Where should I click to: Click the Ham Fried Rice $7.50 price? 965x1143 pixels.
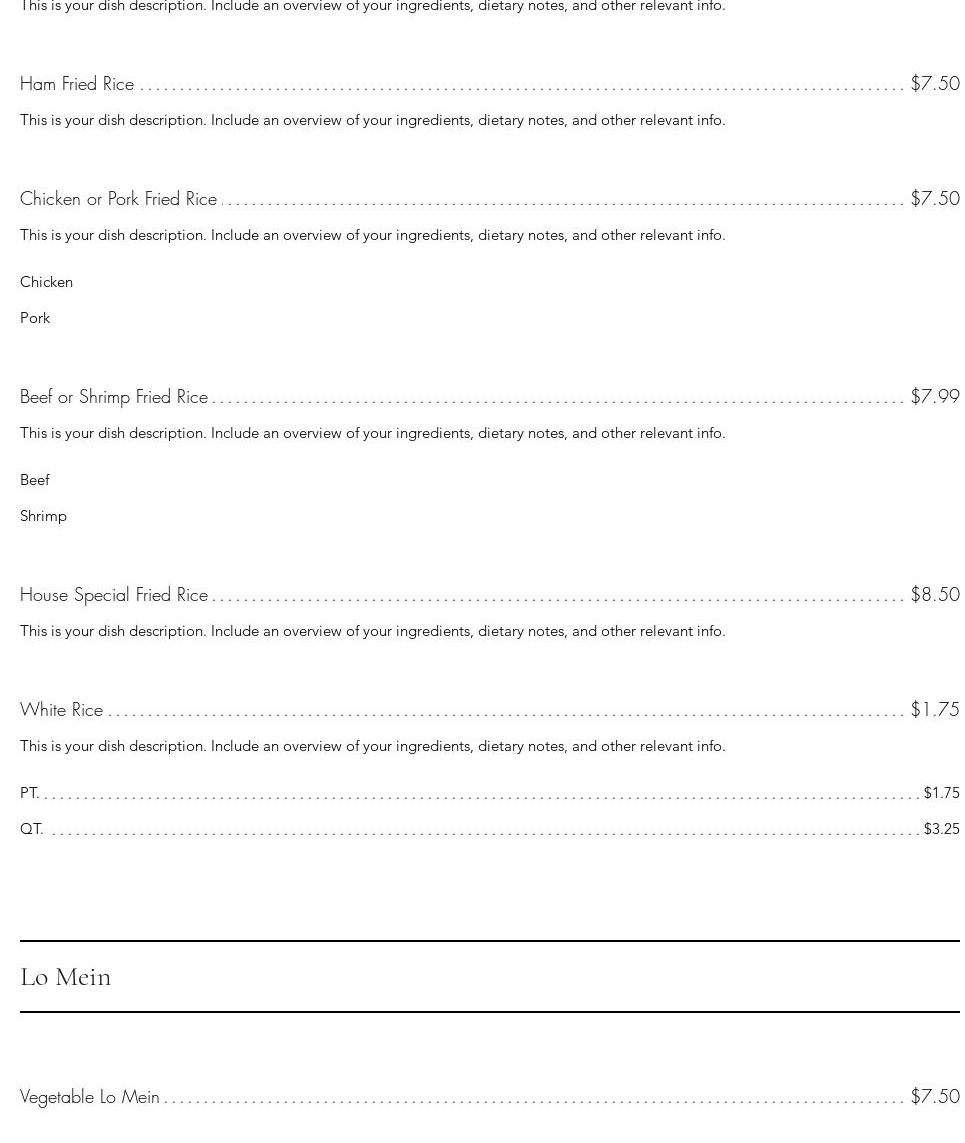934,84
